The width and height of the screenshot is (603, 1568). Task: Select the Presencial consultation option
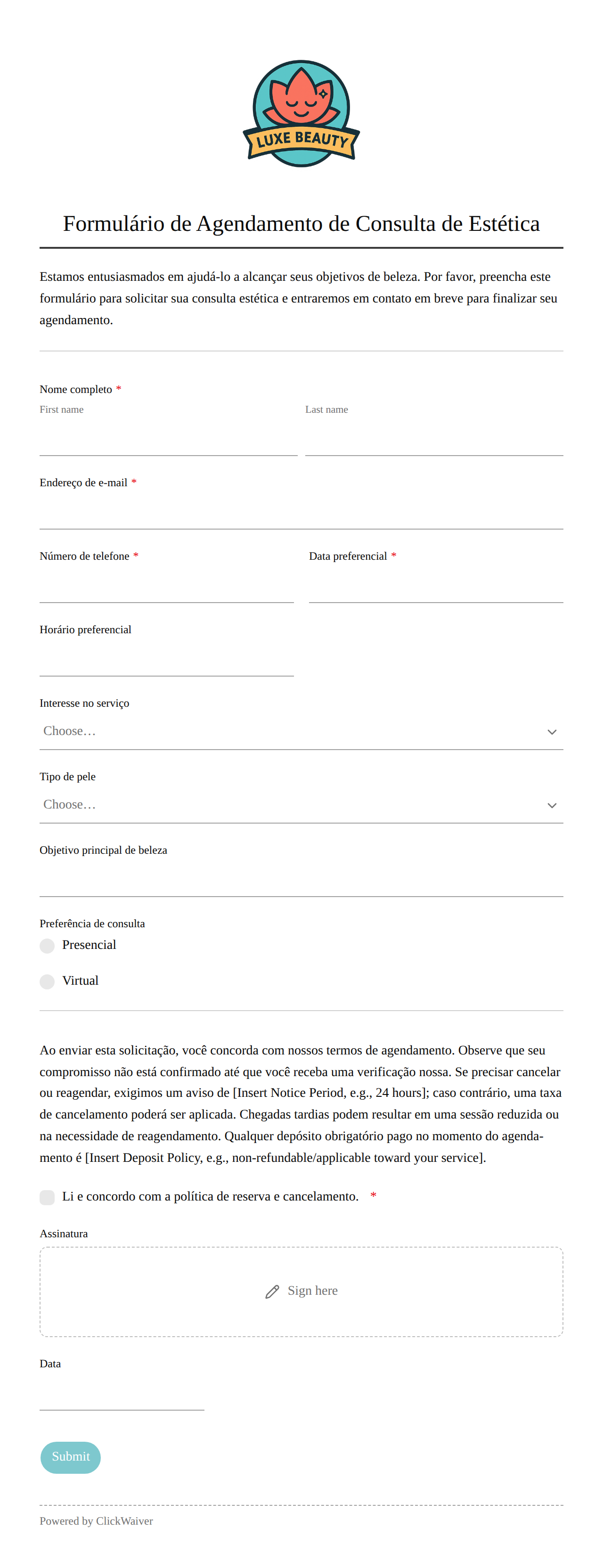(x=47, y=945)
